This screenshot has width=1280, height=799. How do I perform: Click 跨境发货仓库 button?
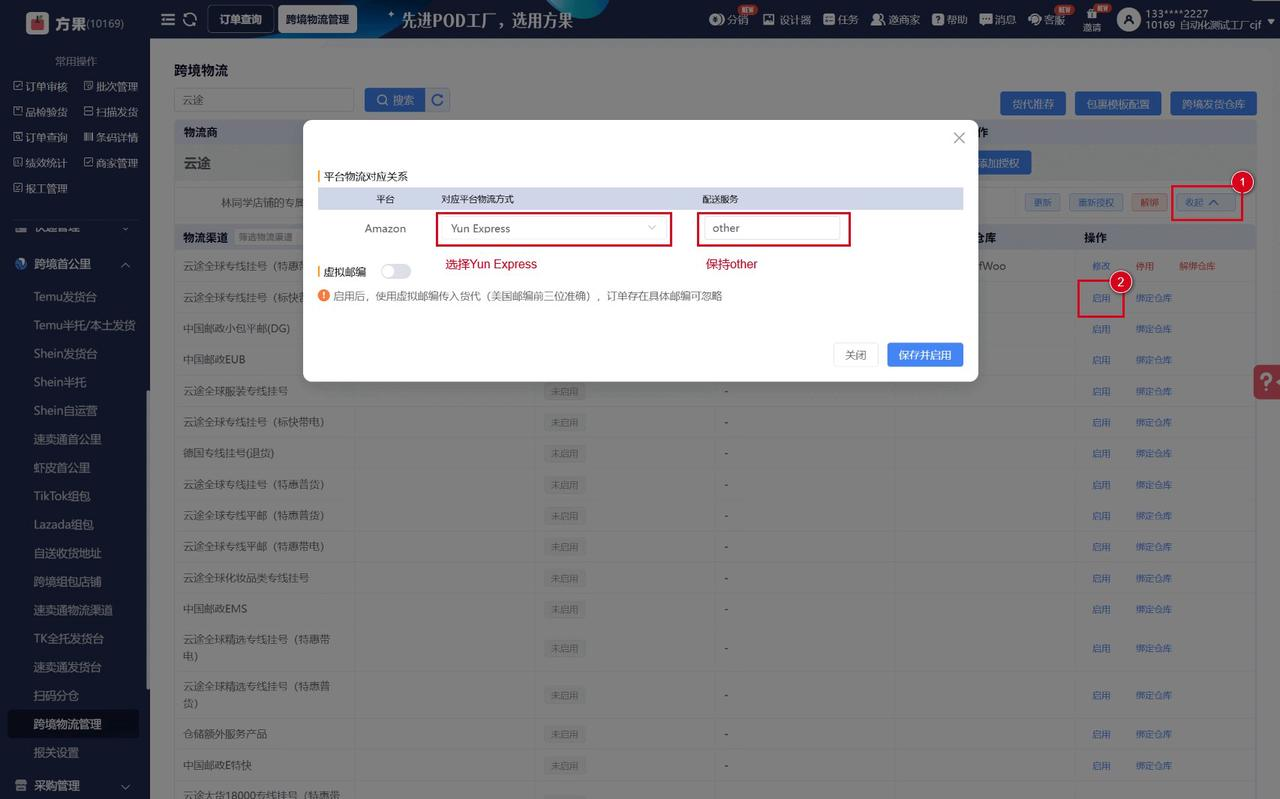pyautogui.click(x=1213, y=104)
